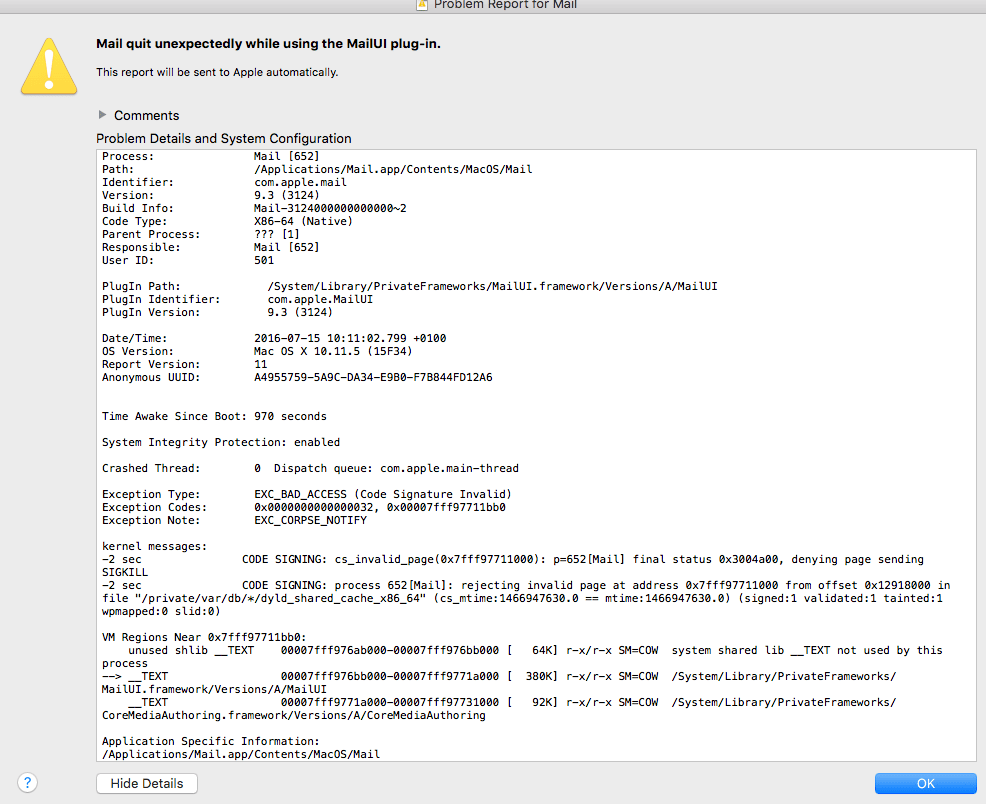Click parent process value '??? [1]'

(x=277, y=234)
